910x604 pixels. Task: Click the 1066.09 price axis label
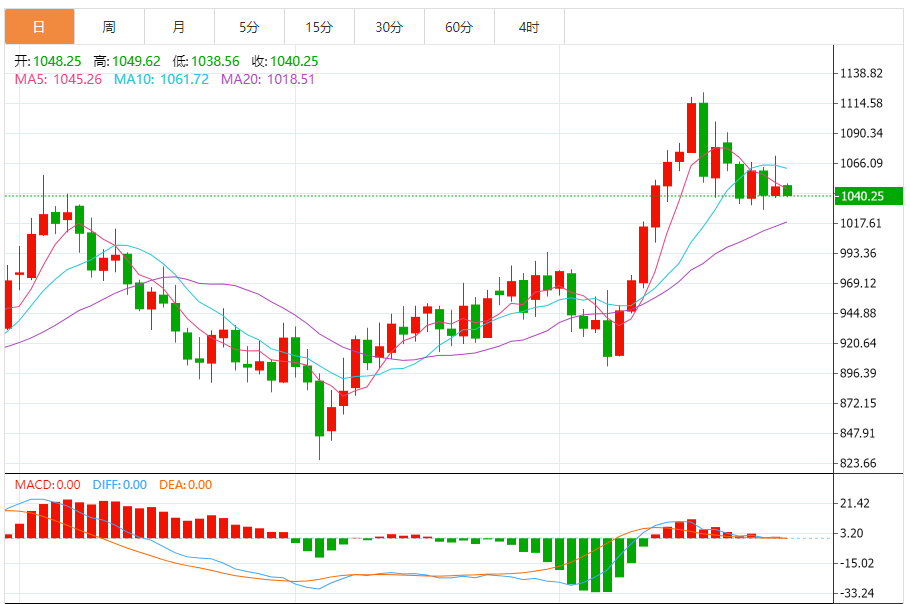coord(862,163)
